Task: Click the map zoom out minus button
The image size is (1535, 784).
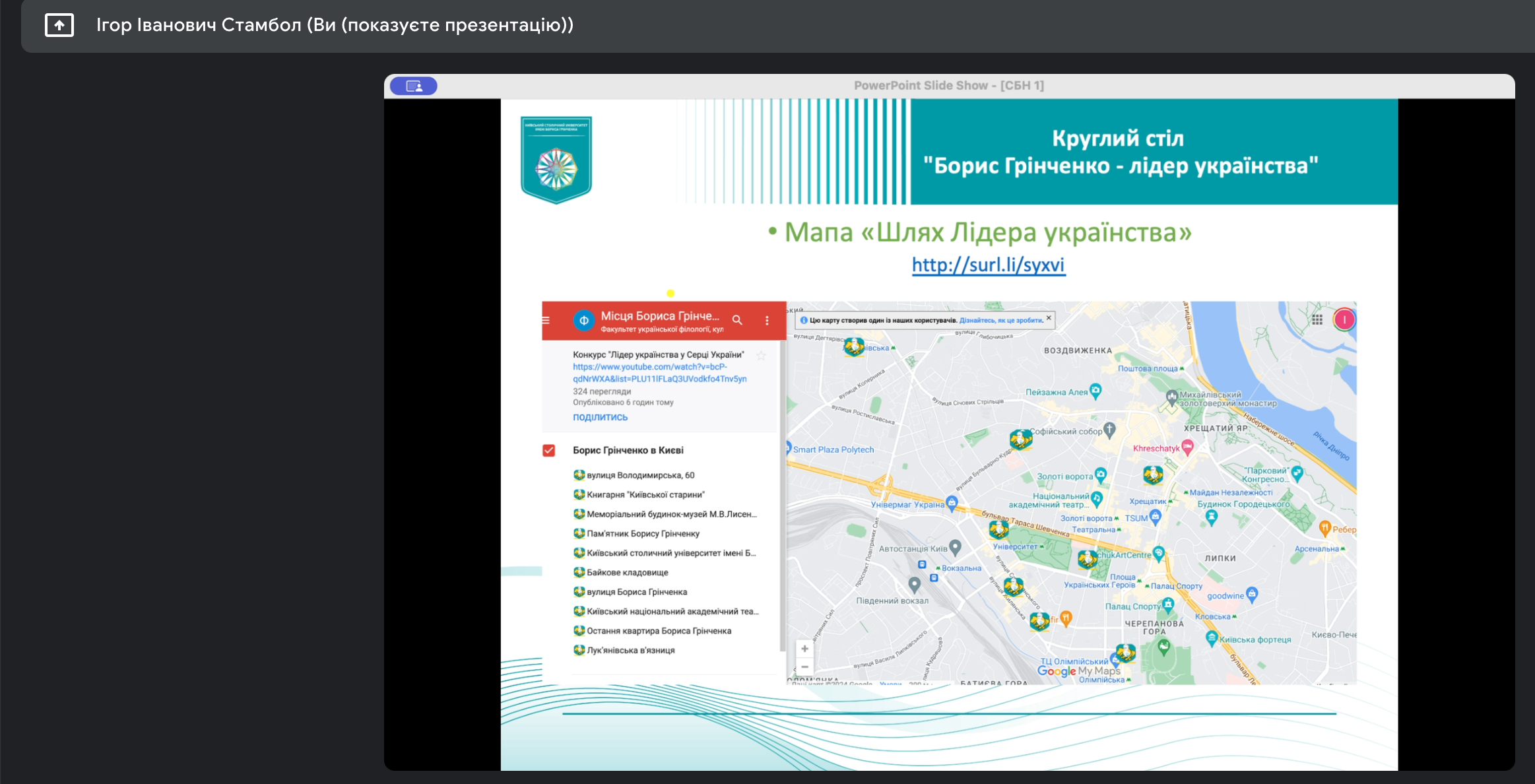Action: (804, 667)
